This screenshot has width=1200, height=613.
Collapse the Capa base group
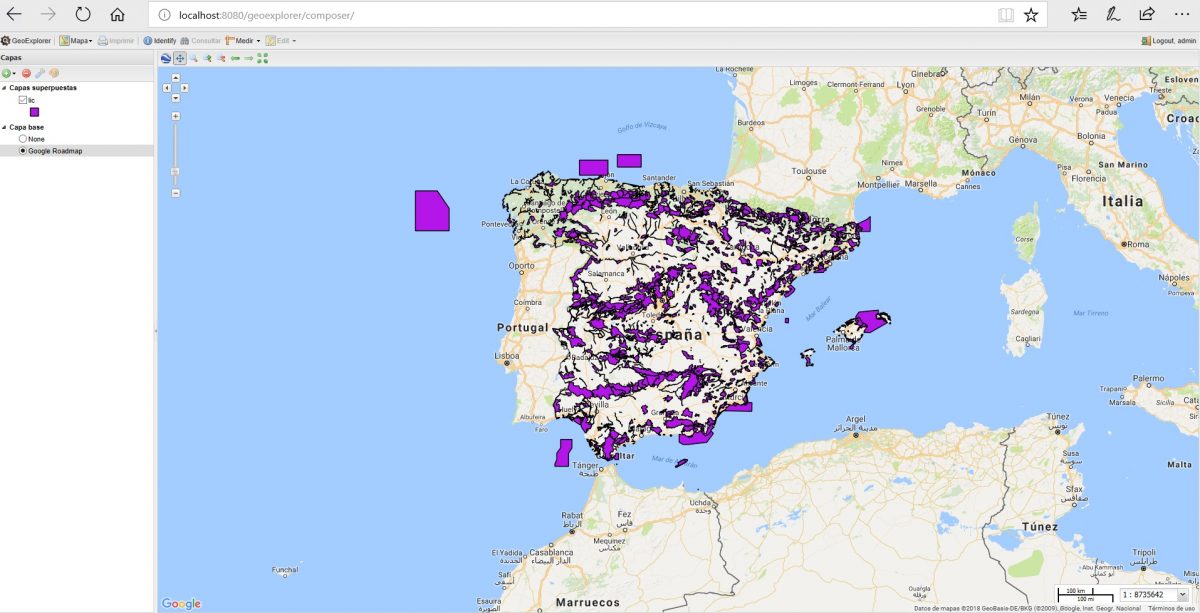(x=4, y=127)
